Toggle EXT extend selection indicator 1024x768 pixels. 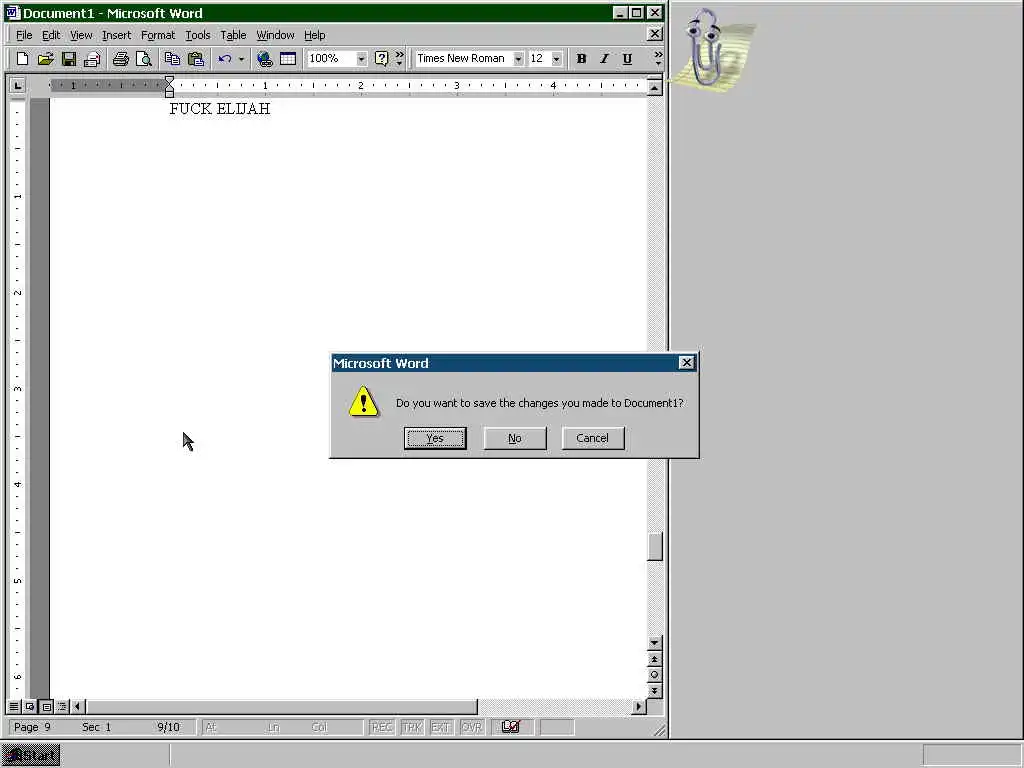pyautogui.click(x=441, y=727)
